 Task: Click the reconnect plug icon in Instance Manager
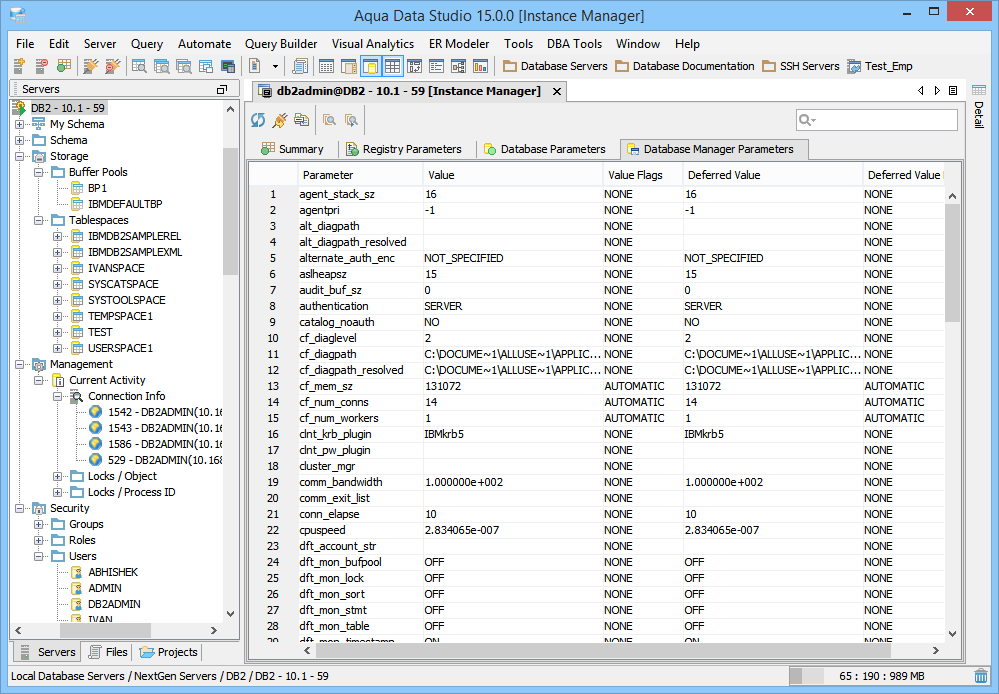click(x=280, y=120)
